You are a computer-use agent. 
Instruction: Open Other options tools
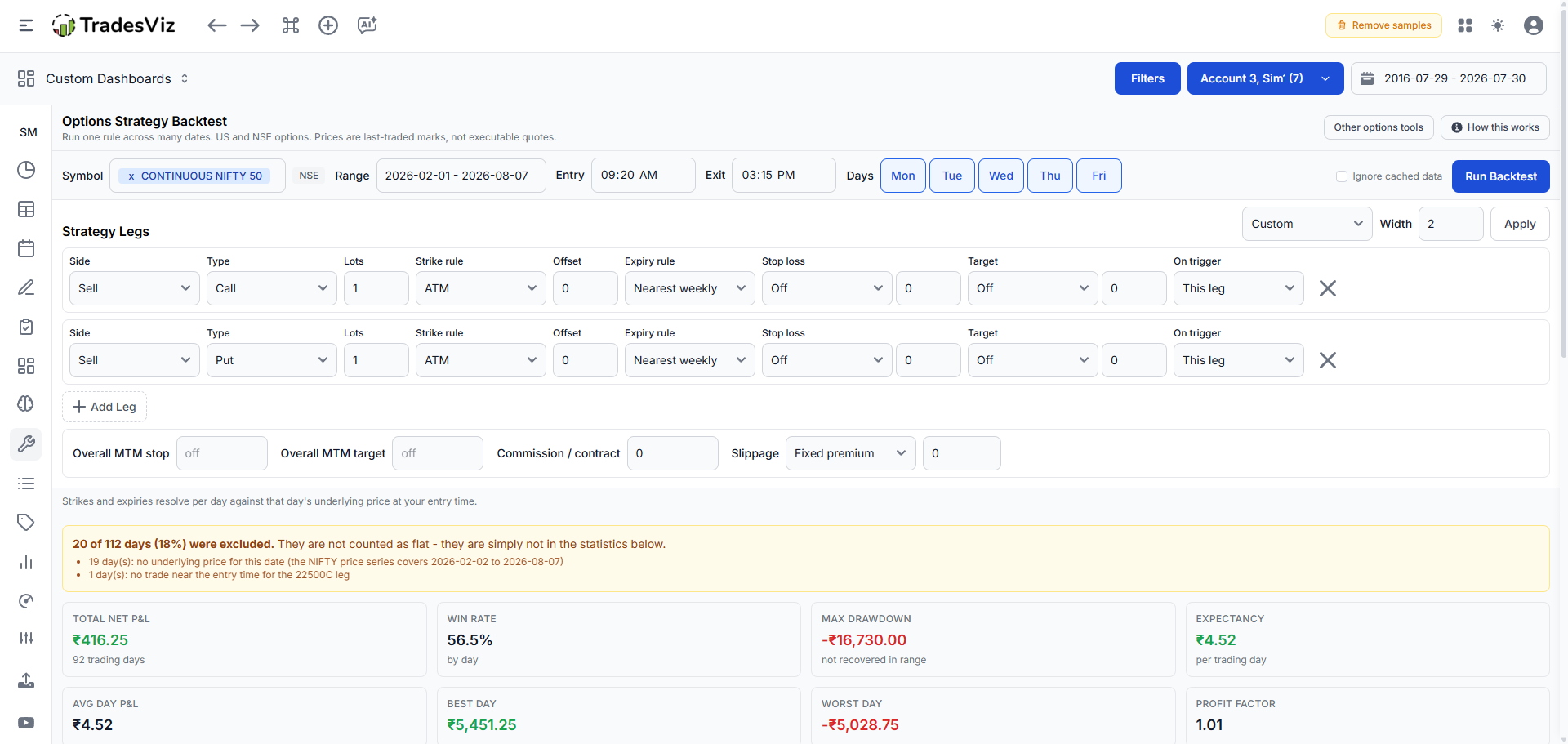pos(1379,127)
